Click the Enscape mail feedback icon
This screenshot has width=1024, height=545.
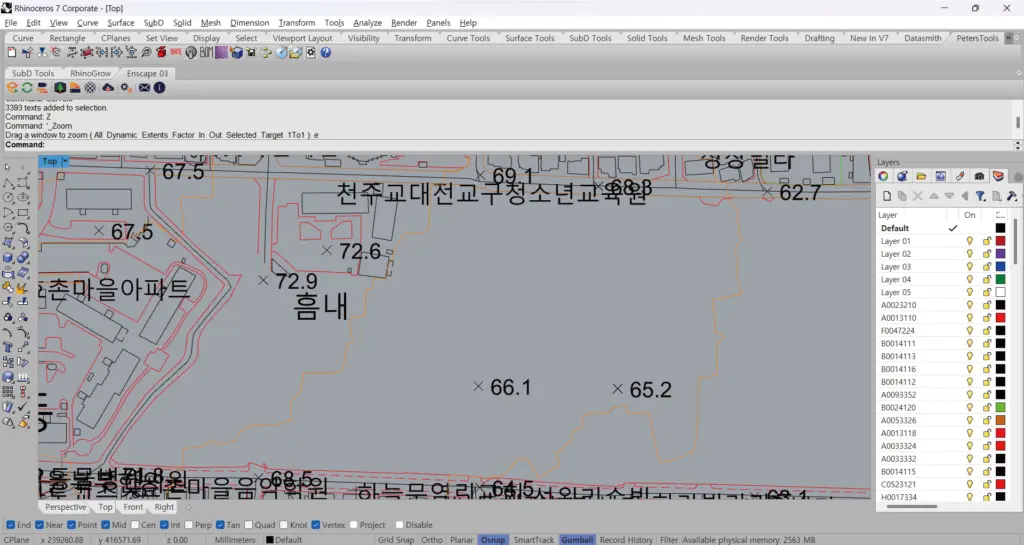144,87
